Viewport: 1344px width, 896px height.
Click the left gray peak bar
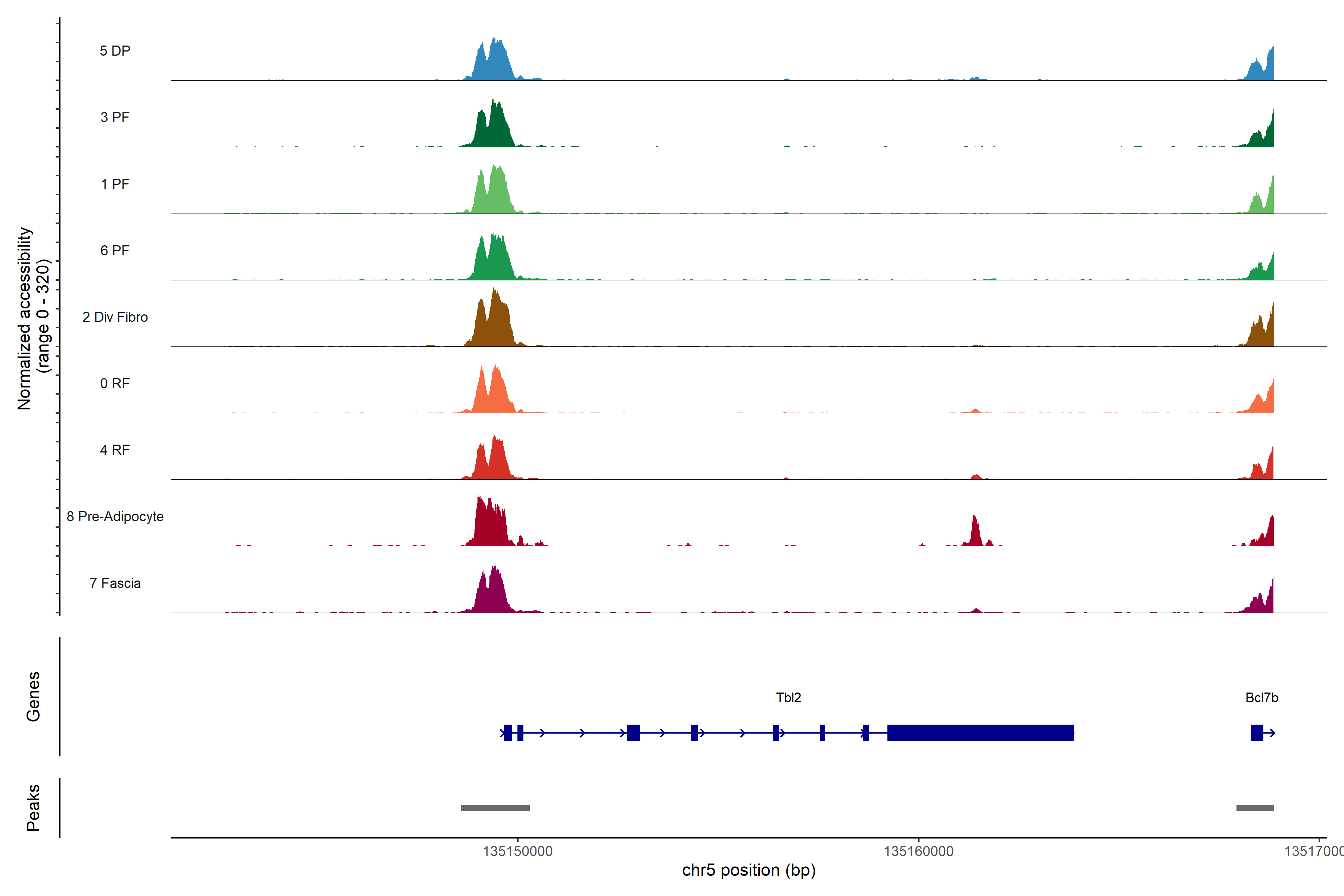(495, 808)
